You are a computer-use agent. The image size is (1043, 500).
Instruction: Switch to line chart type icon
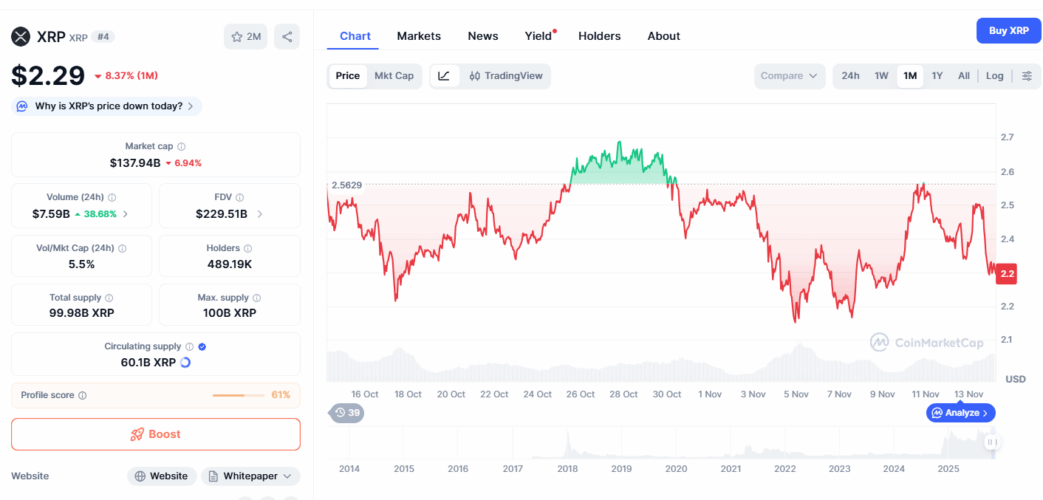444,76
